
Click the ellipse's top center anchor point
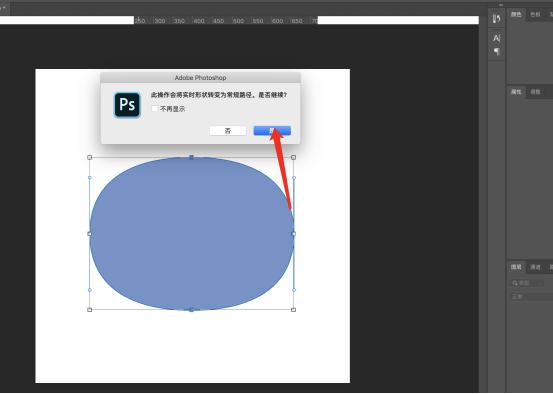tap(192, 157)
